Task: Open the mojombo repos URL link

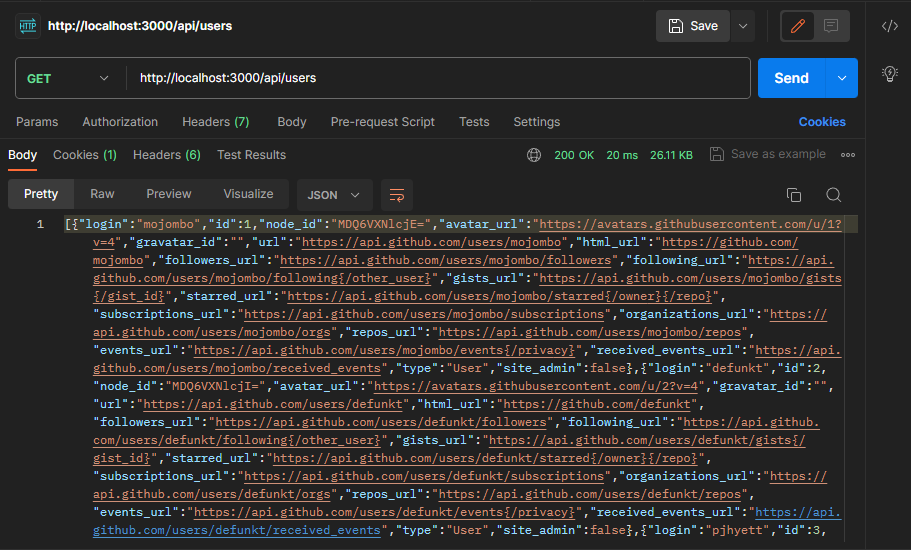Action: click(x=590, y=332)
